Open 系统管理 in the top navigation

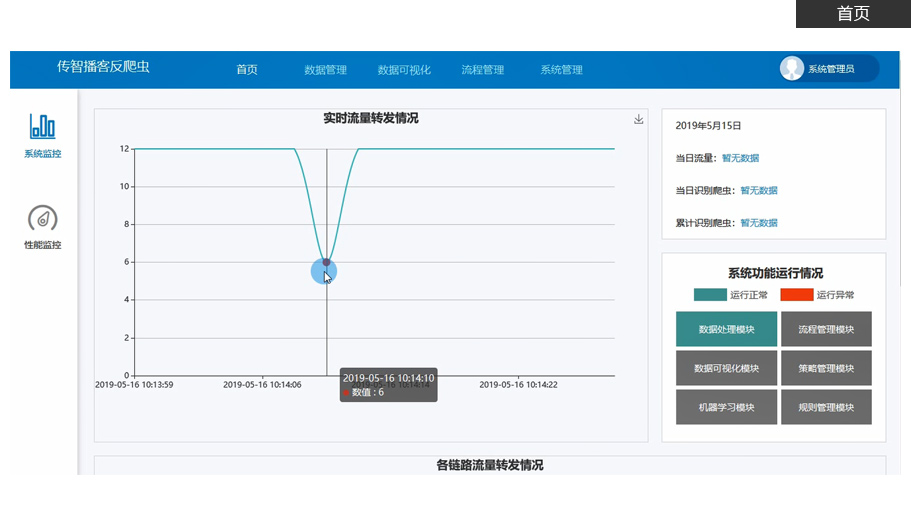pos(561,70)
